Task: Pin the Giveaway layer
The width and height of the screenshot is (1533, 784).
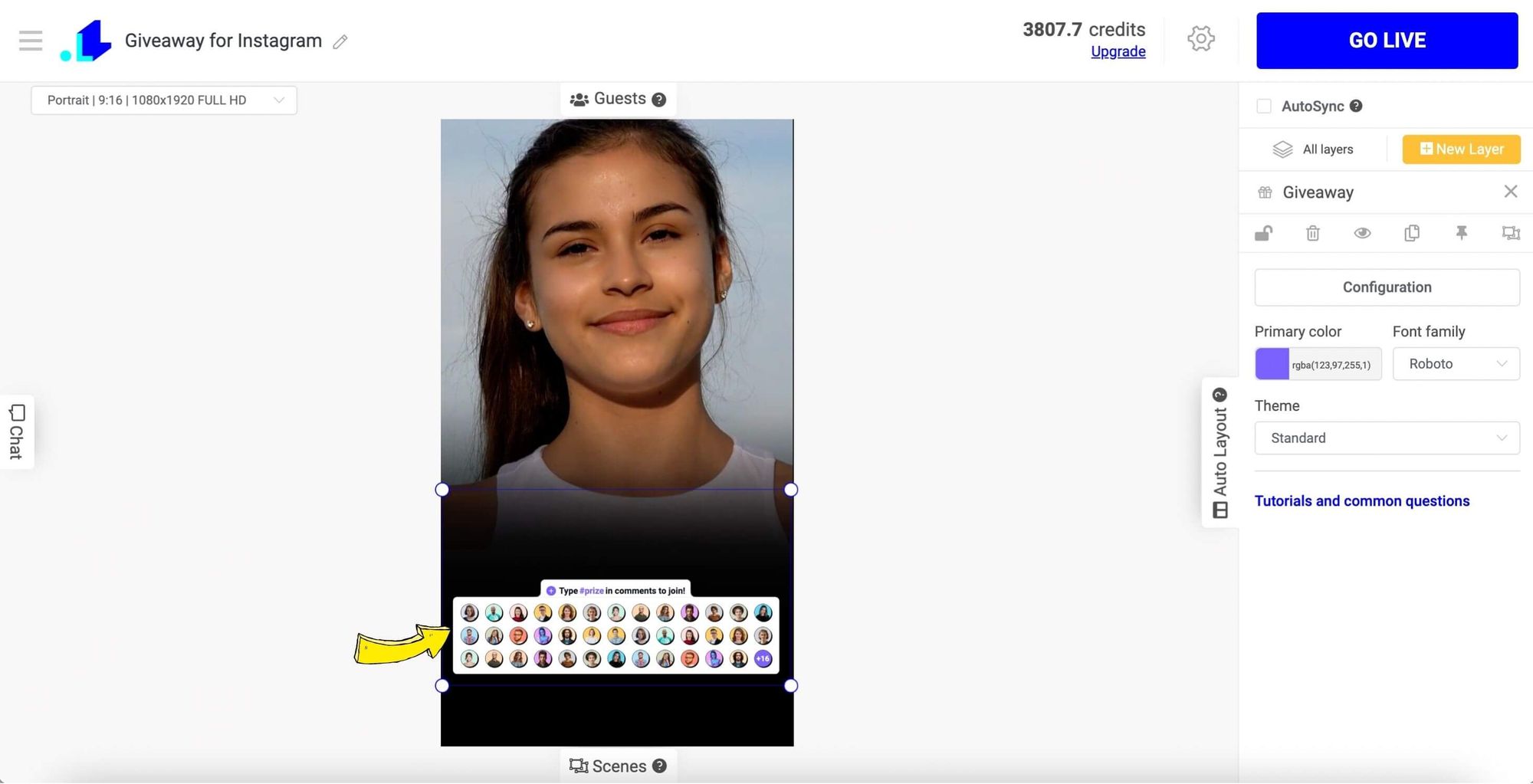Action: [1462, 233]
